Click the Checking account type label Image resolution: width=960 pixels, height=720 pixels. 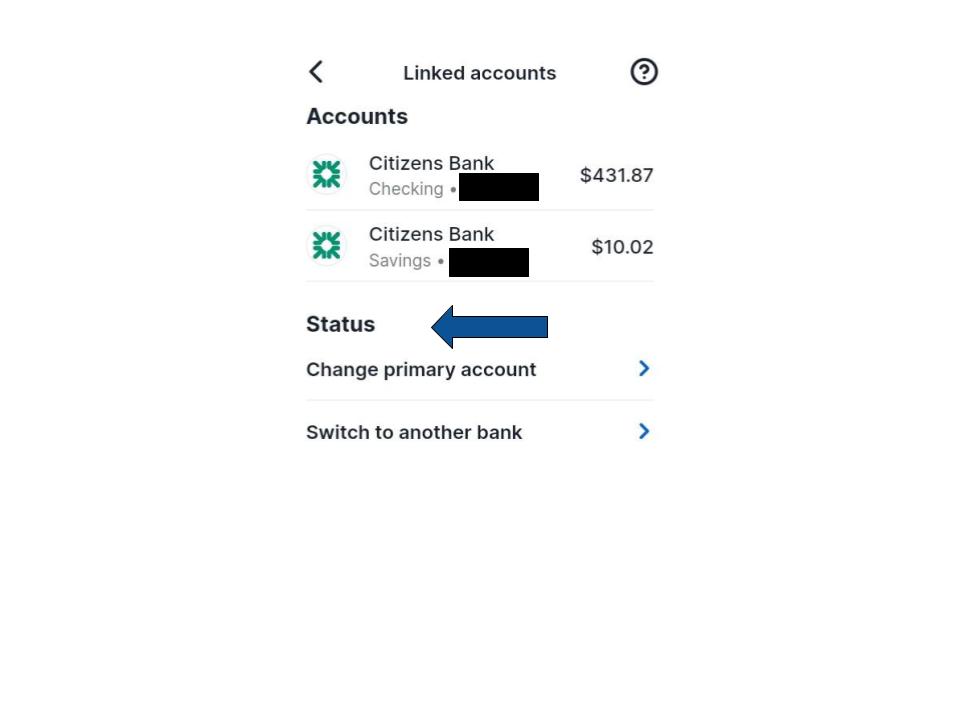(x=406, y=189)
